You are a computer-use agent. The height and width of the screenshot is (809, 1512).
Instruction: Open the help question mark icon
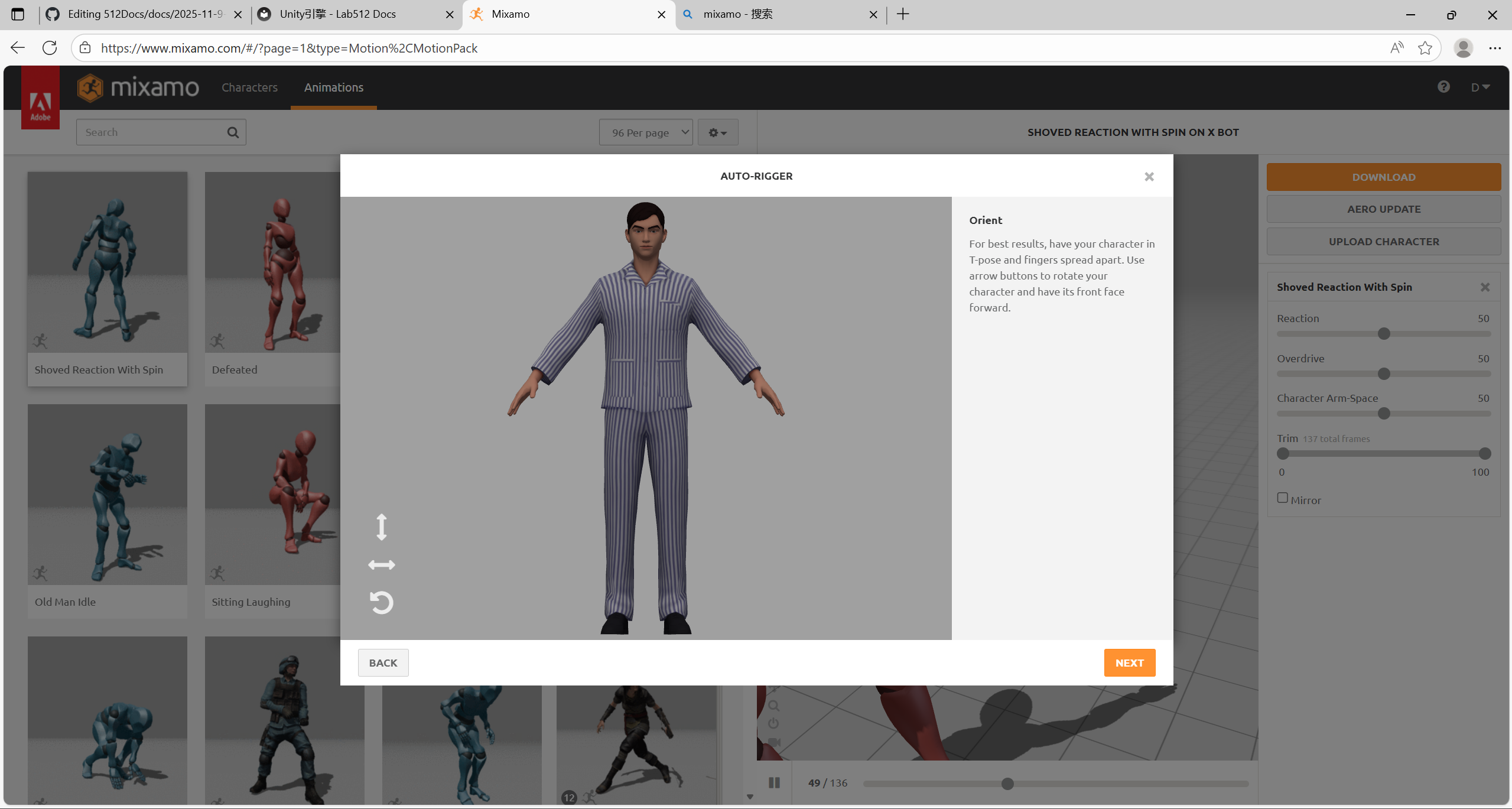point(1443,87)
